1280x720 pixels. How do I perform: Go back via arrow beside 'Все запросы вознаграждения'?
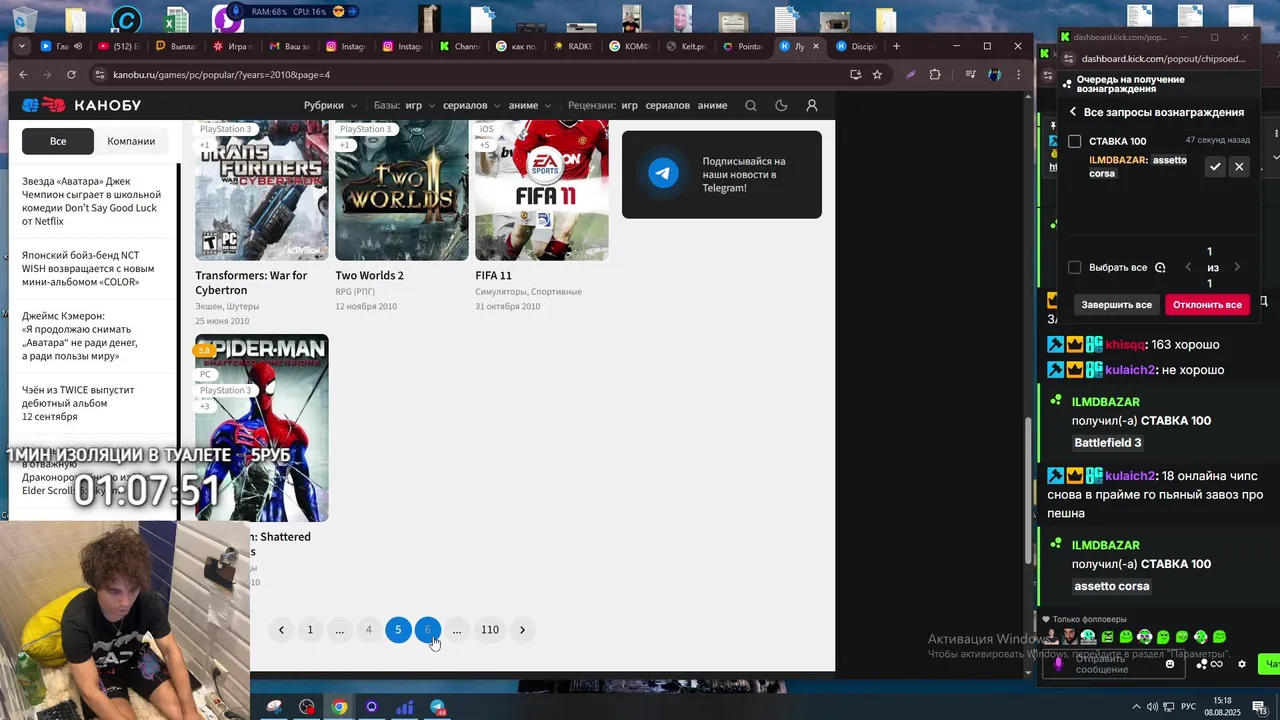[x=1073, y=112]
